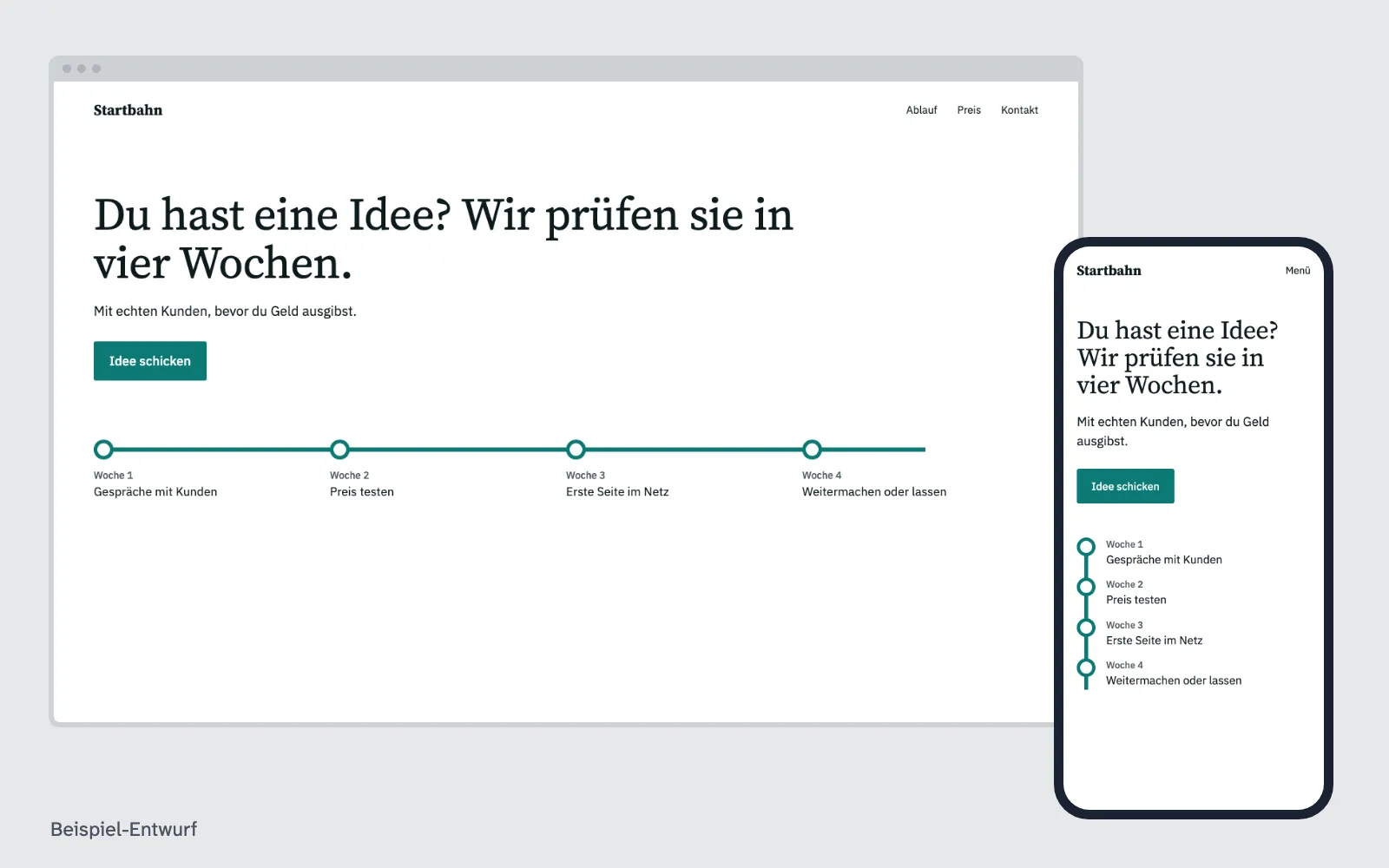Click the desktop headline 'Du hast eine Idee?'

click(273, 215)
